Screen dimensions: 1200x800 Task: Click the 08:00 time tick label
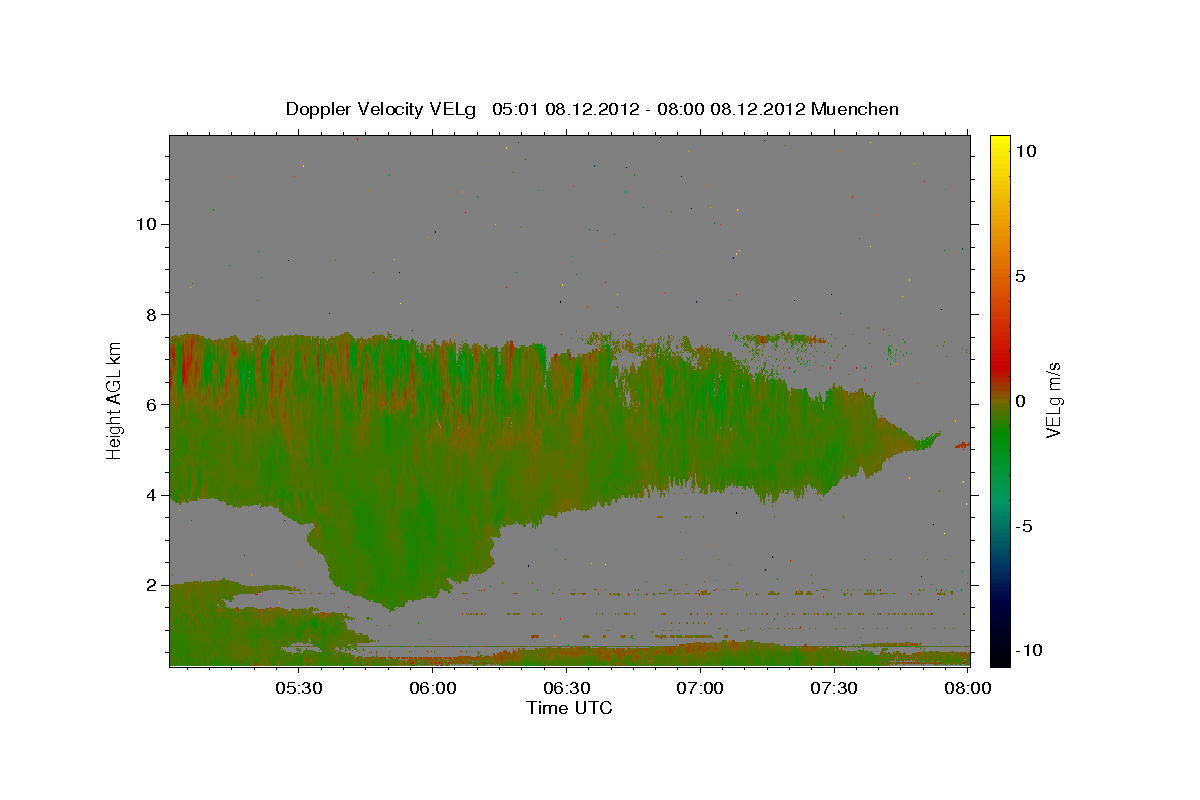point(967,688)
